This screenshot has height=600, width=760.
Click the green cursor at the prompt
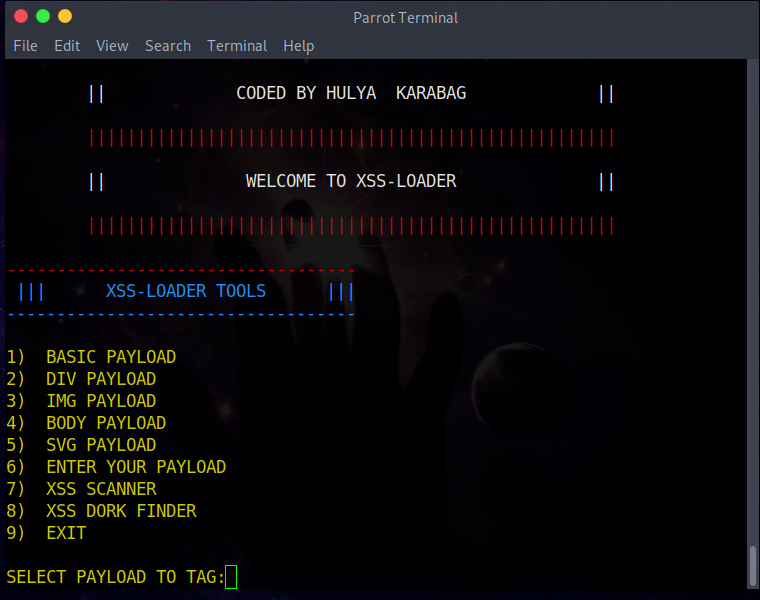tap(231, 577)
